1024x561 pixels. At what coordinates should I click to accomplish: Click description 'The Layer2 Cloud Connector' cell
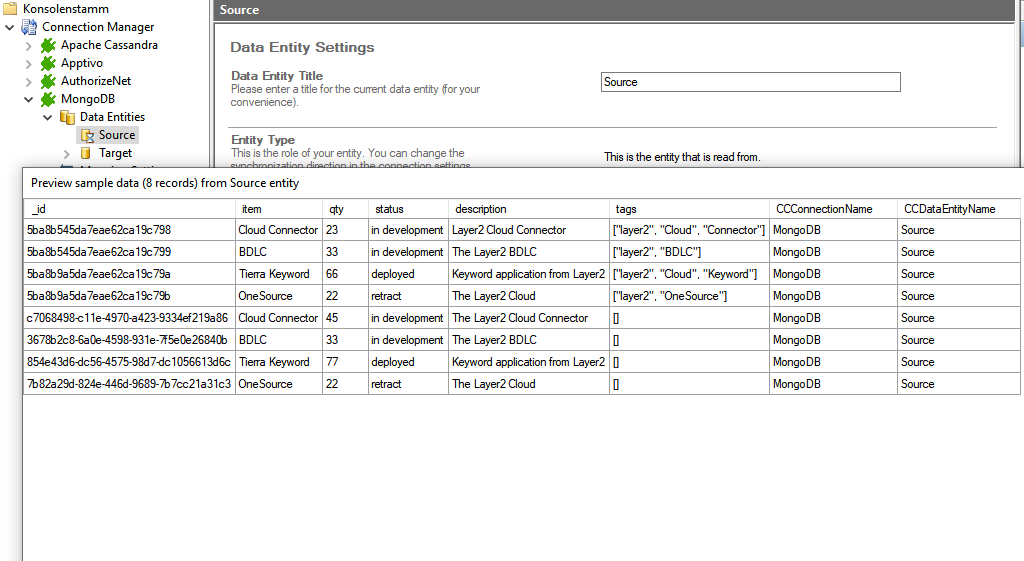[528, 318]
